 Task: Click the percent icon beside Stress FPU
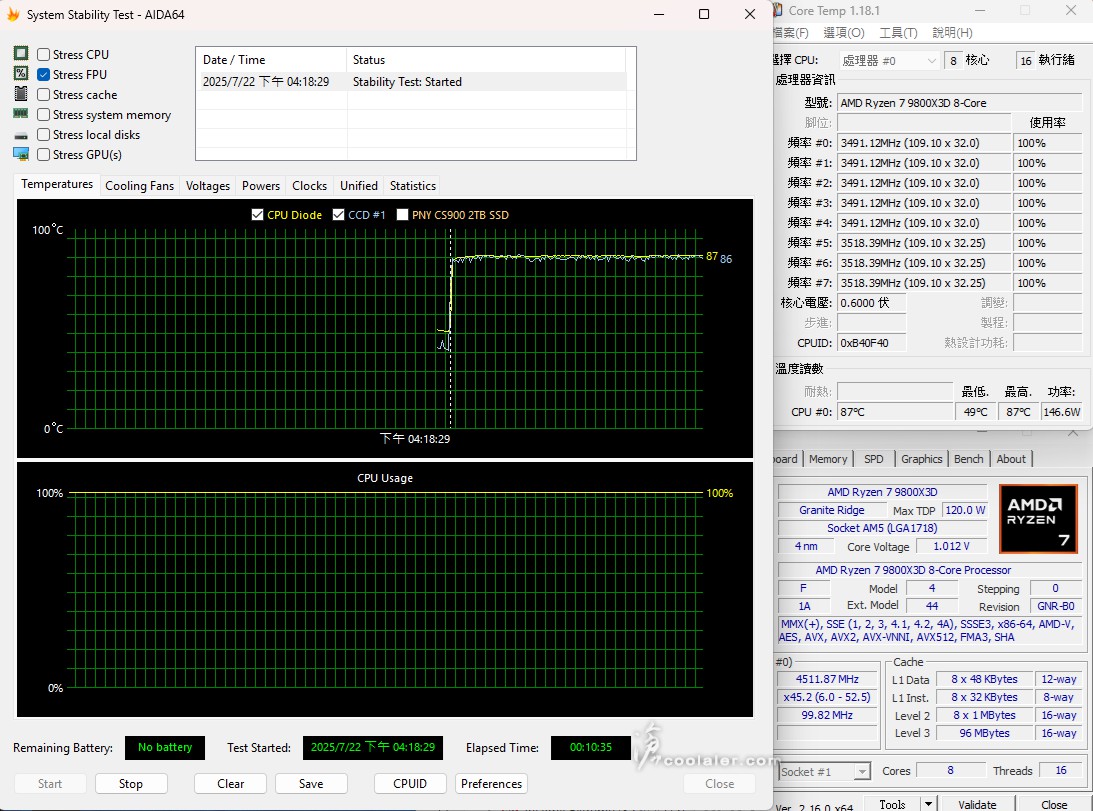pos(21,73)
